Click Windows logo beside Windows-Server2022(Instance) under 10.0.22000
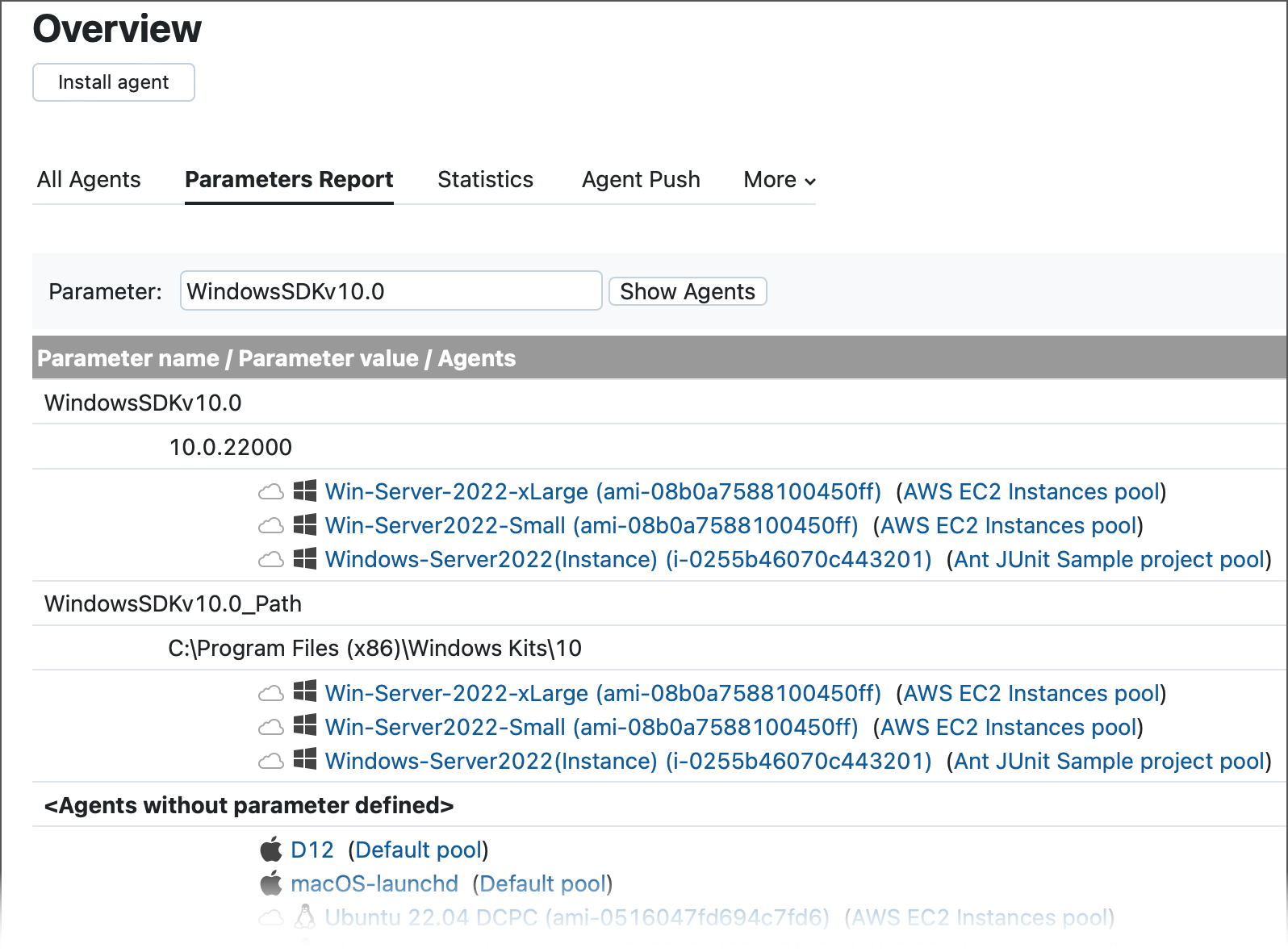This screenshot has width=1288, height=952. [304, 559]
